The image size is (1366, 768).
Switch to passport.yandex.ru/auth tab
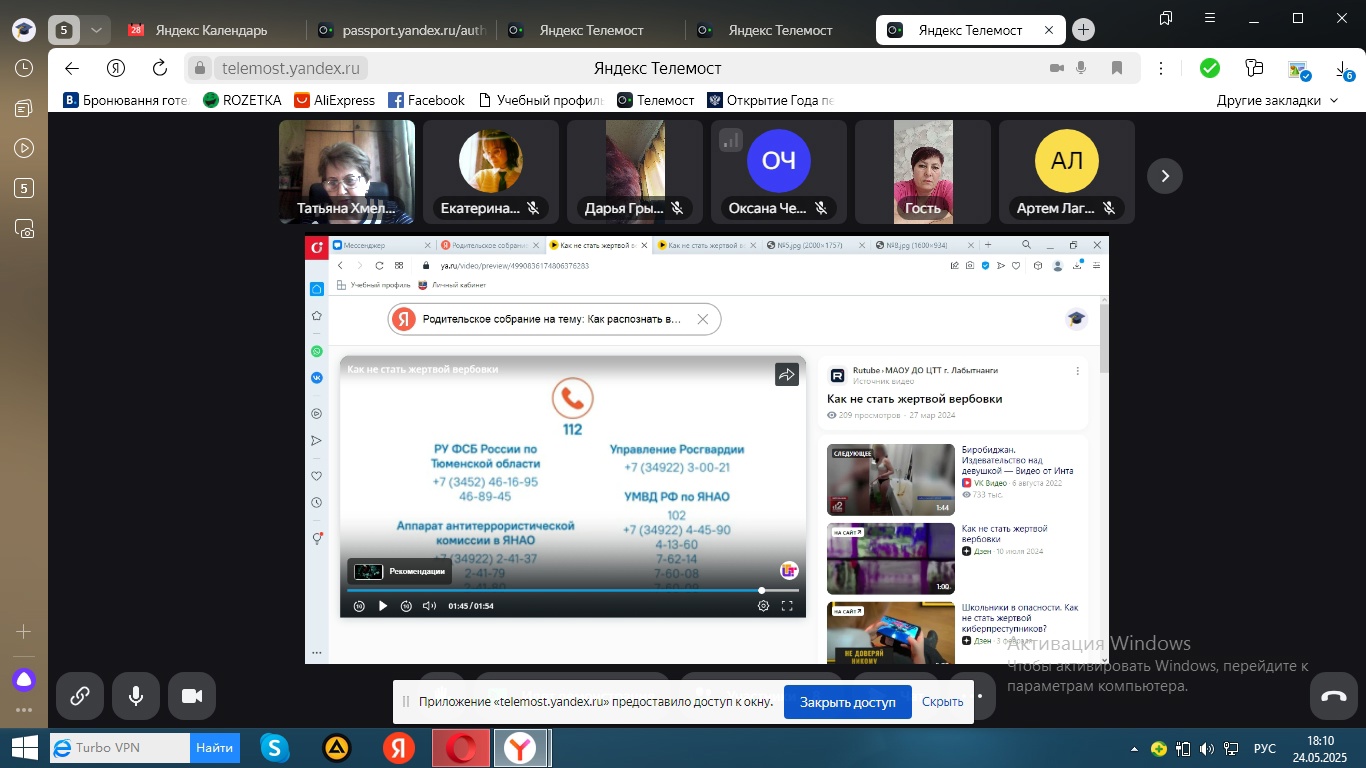tap(400, 30)
